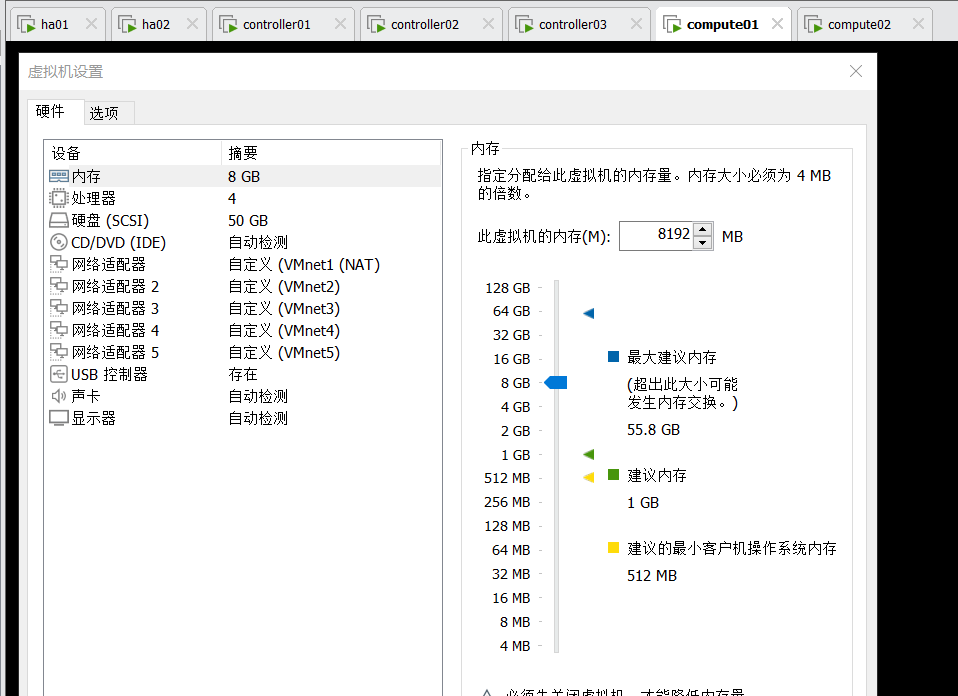Click the 存在 USB summary text
Image resolution: width=958 pixels, height=696 pixels.
243,374
